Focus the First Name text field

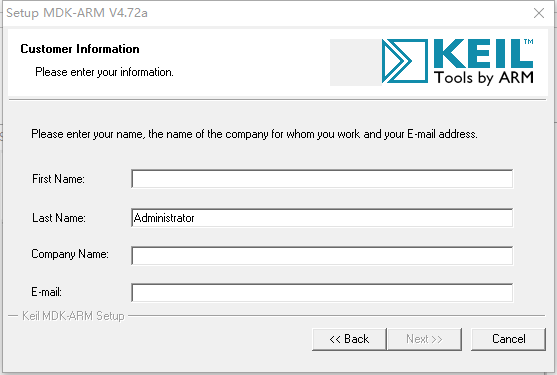[x=322, y=179]
